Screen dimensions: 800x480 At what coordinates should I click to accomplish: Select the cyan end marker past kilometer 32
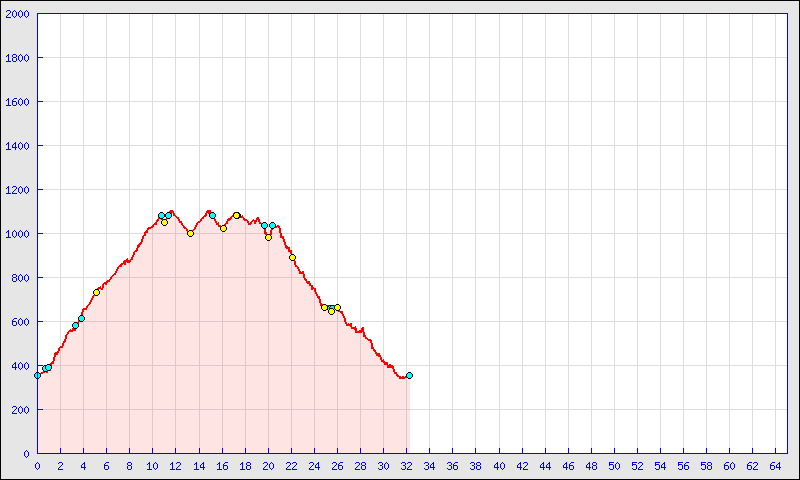click(409, 375)
